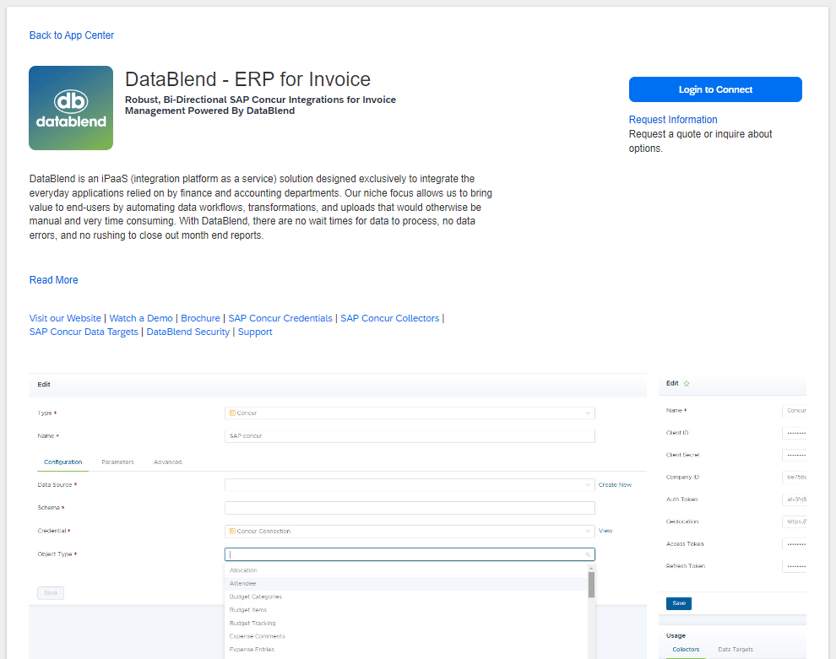Viewport: 836px width, 659px height.
Task: Click the credential Name field
Action: tap(794, 411)
